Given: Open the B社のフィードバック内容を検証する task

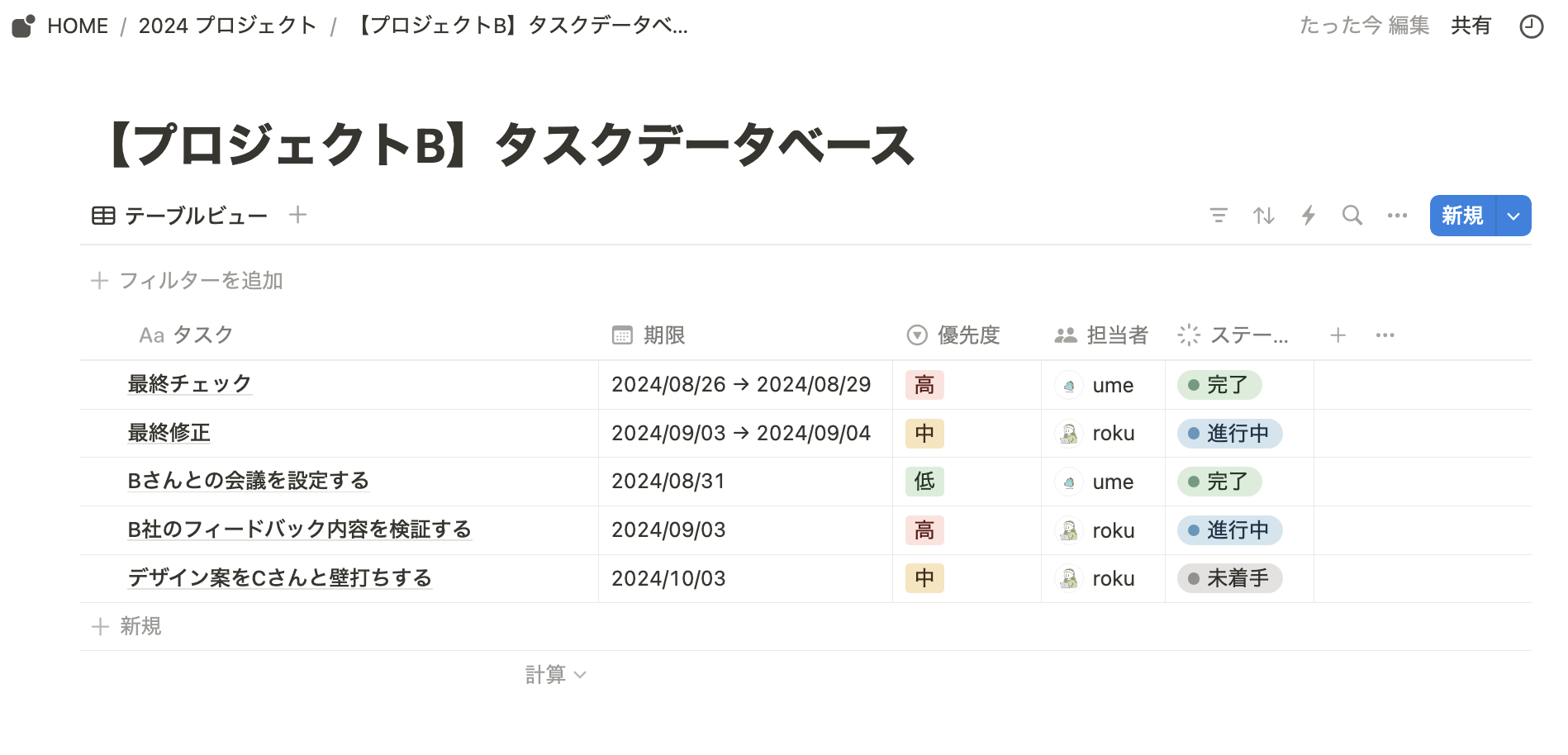Looking at the screenshot, I should click(299, 529).
